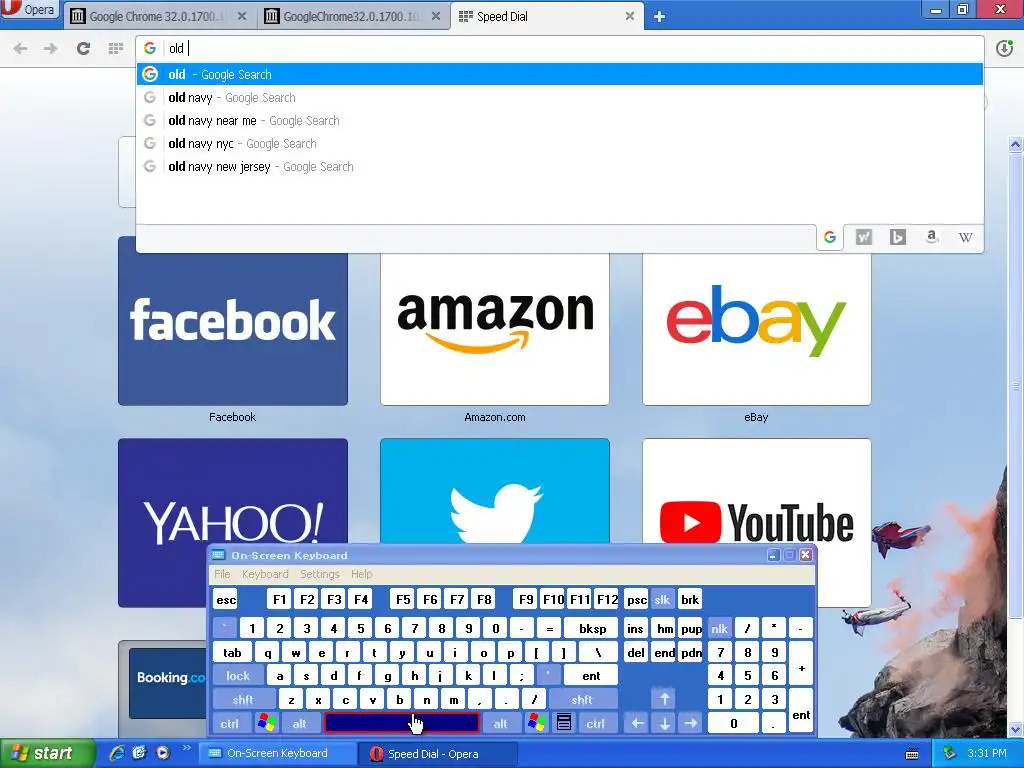The image size is (1024, 768).
Task: Close the Speed Dial tab
Action: click(630, 16)
